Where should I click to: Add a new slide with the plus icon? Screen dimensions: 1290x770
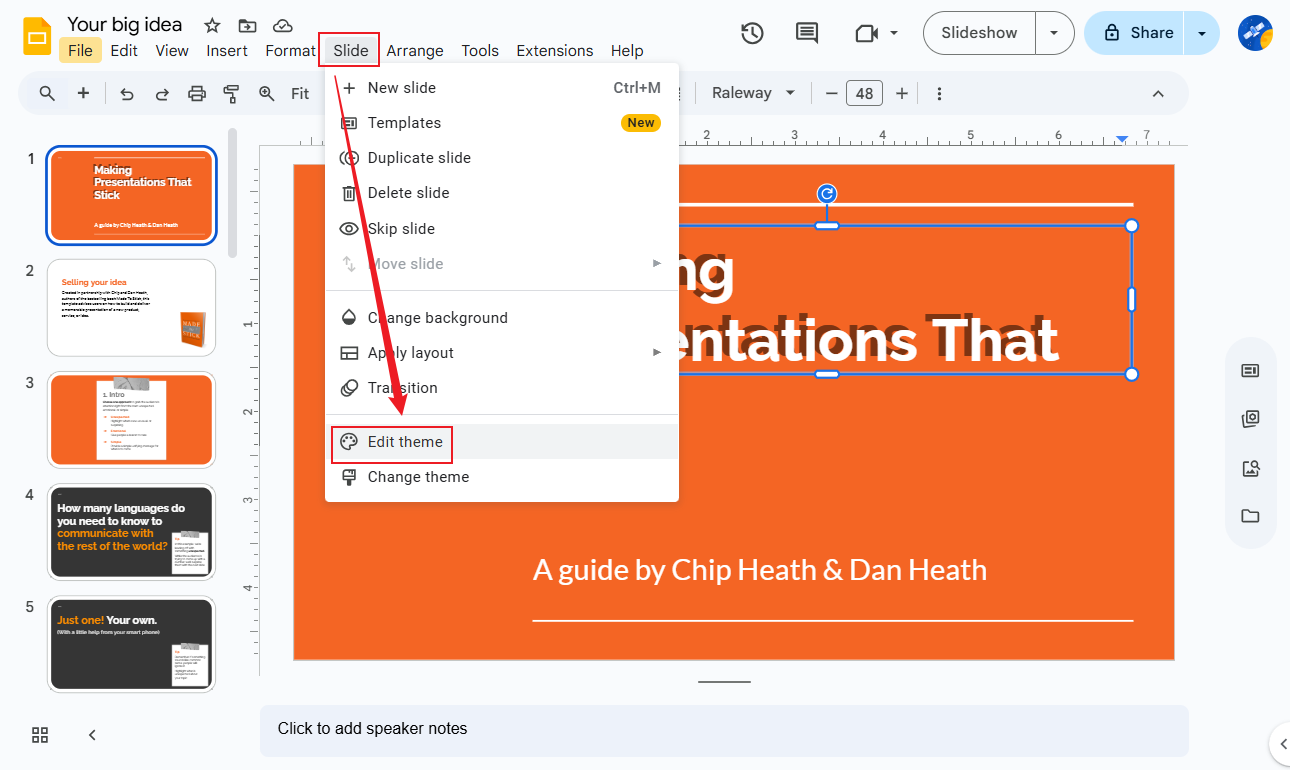[83, 93]
